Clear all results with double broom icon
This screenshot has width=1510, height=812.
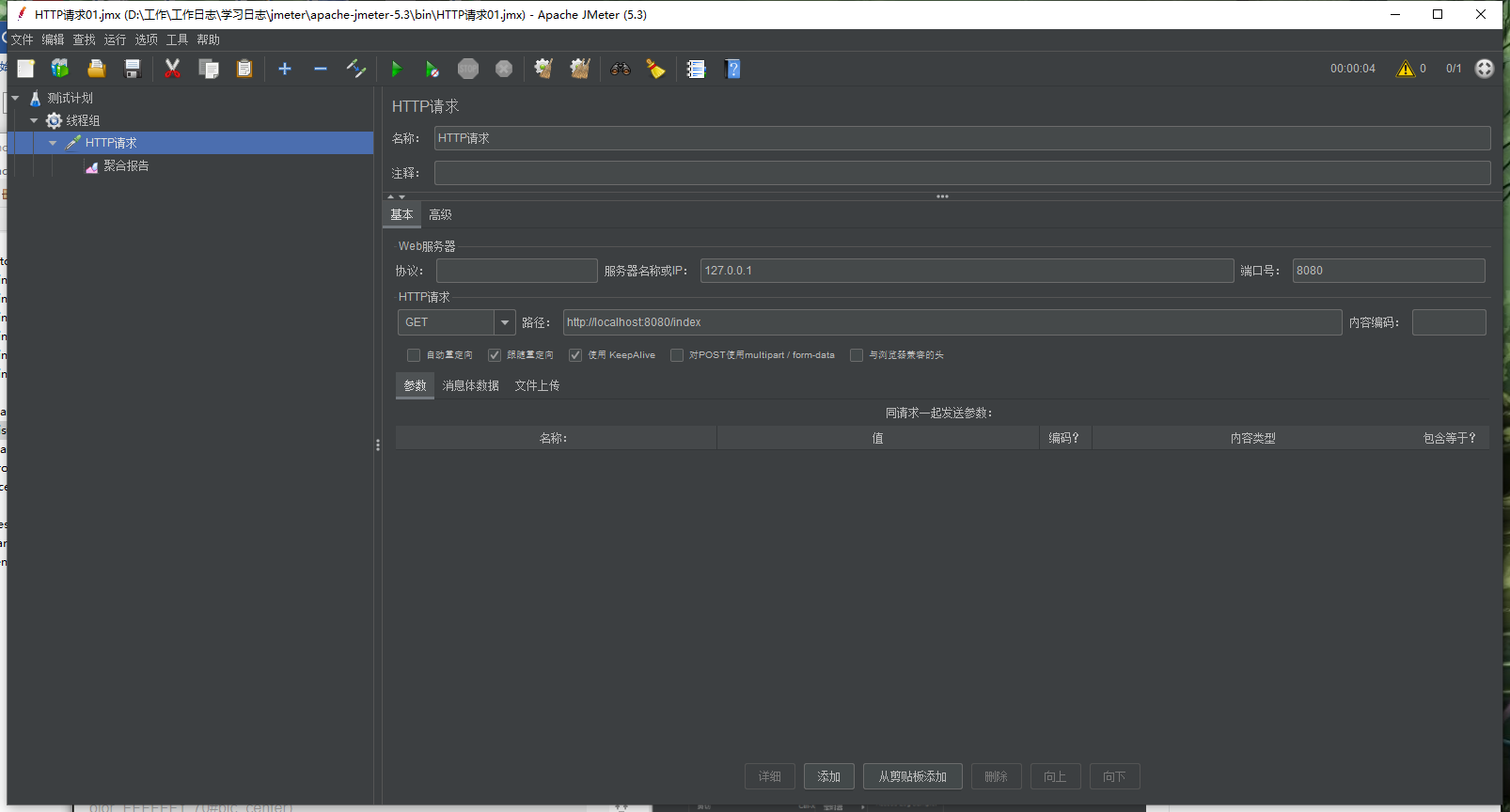pos(580,69)
